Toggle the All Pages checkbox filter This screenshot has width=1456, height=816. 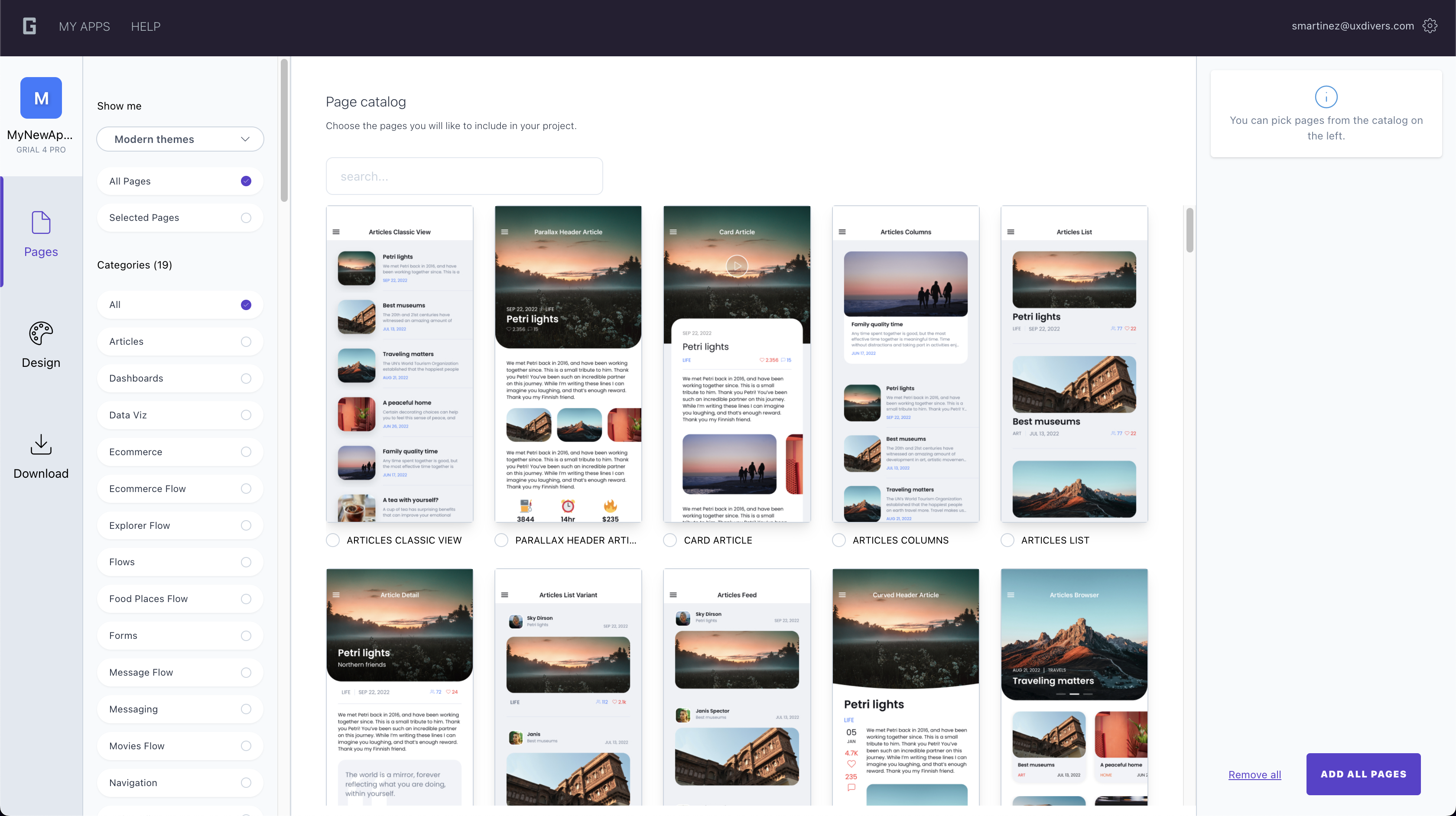point(246,181)
